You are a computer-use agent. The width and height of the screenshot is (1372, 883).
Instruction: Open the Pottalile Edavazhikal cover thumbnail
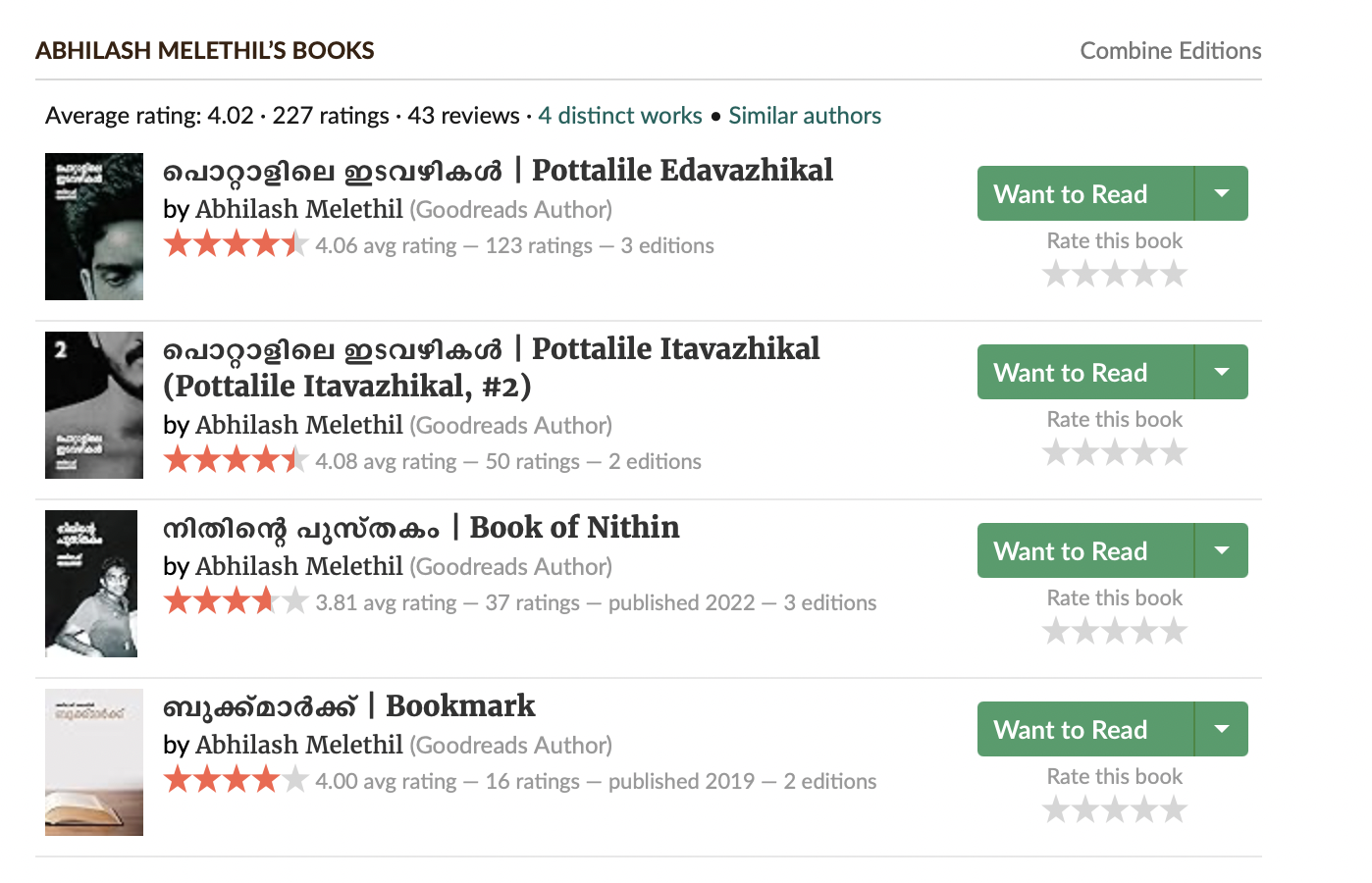coord(94,227)
